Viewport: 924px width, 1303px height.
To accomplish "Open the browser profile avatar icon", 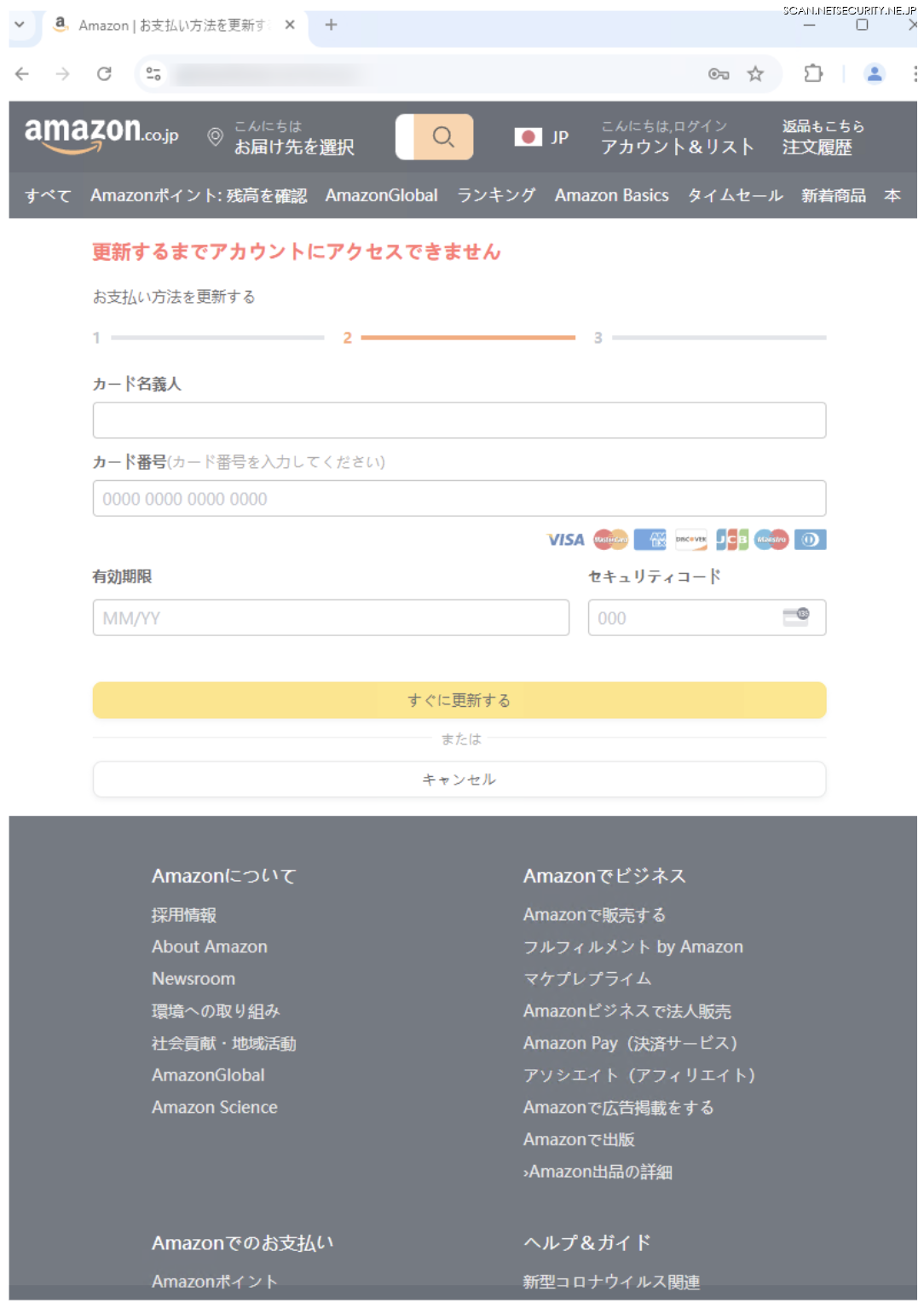I will click(874, 74).
